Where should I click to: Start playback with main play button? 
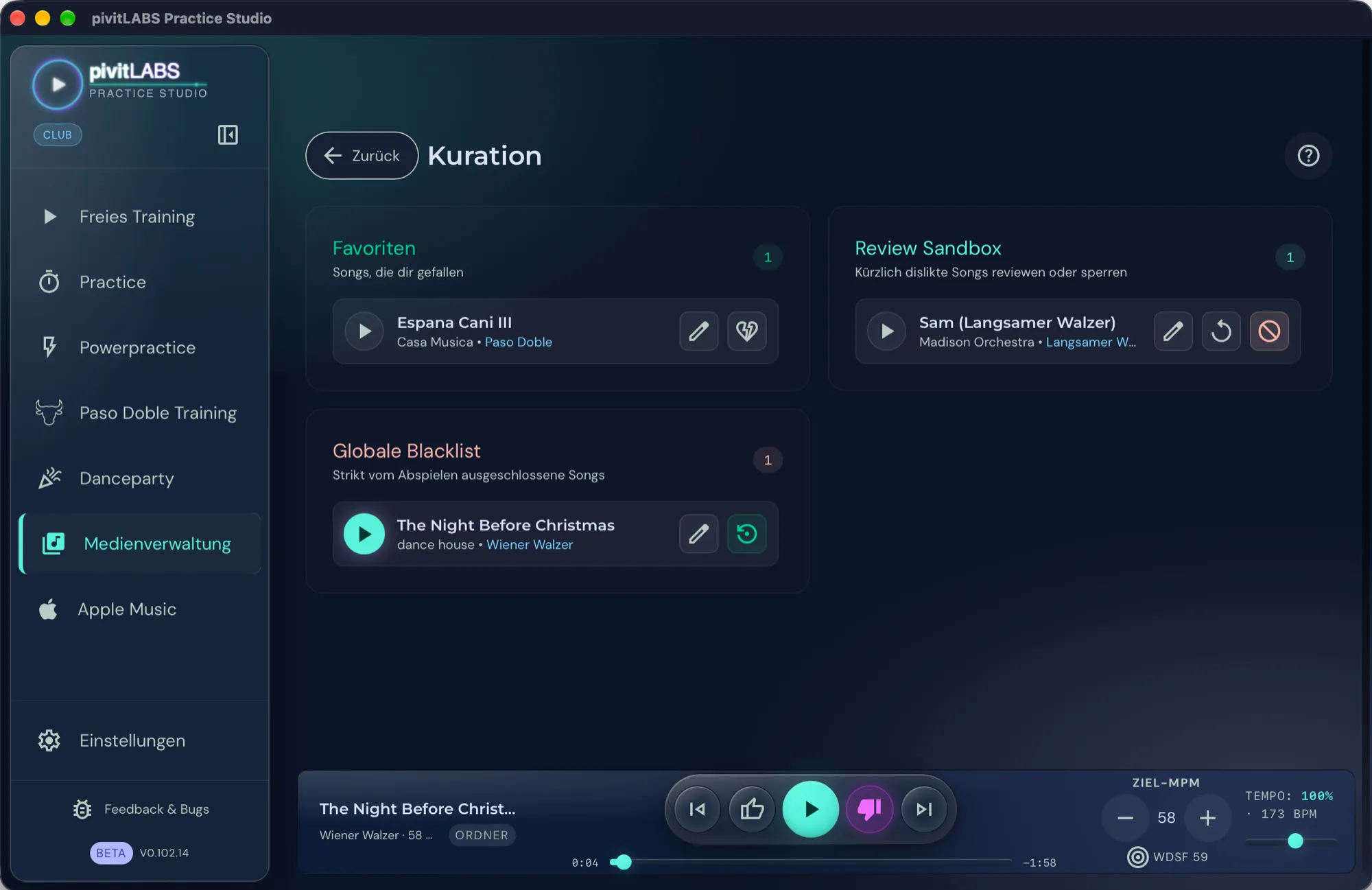tap(810, 810)
